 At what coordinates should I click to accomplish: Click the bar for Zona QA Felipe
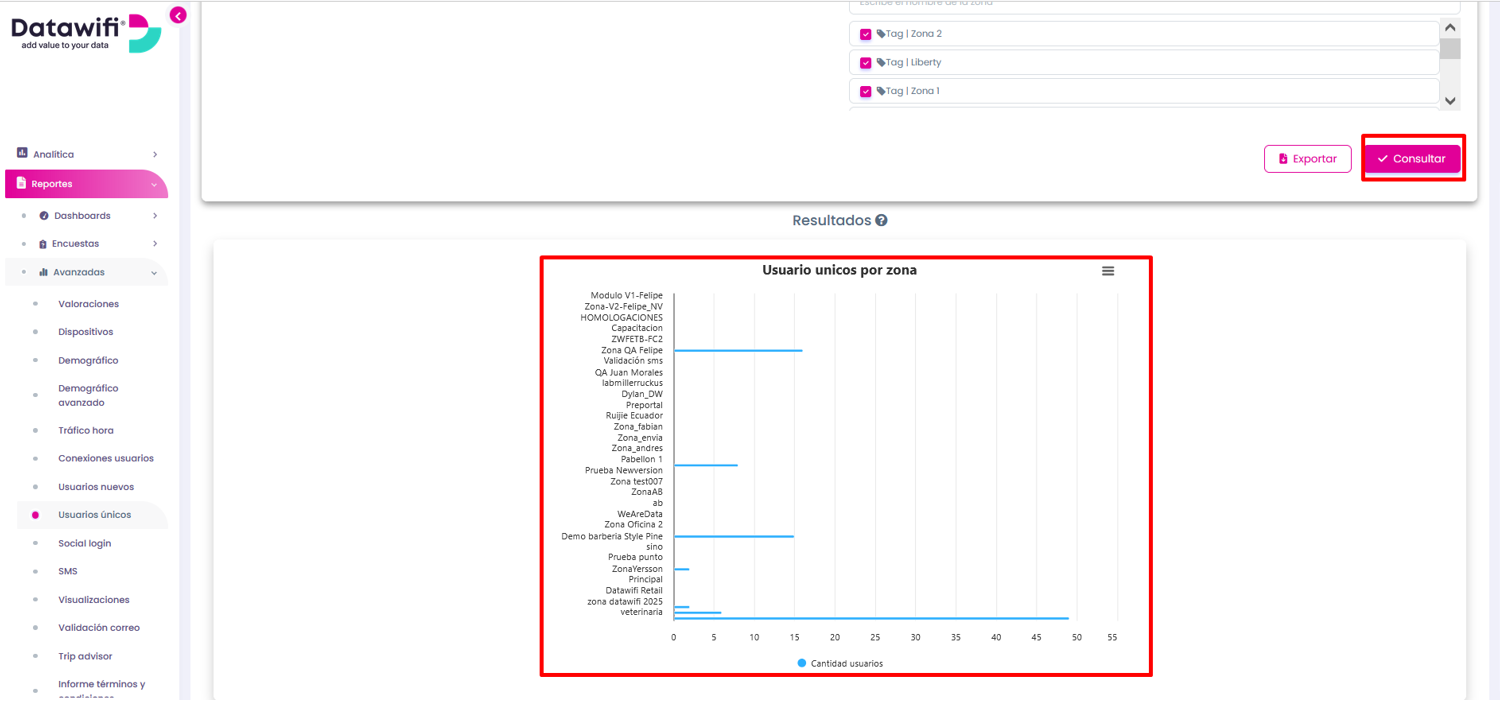[x=738, y=350]
